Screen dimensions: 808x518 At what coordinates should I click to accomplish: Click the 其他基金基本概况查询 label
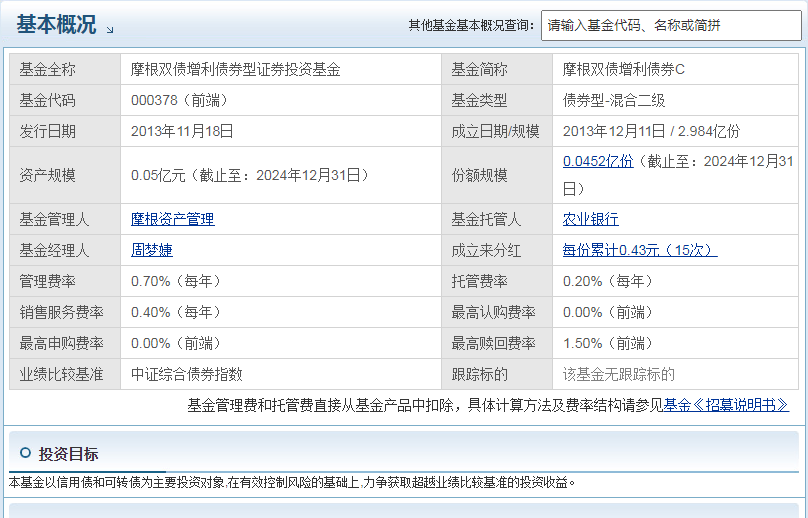472,25
